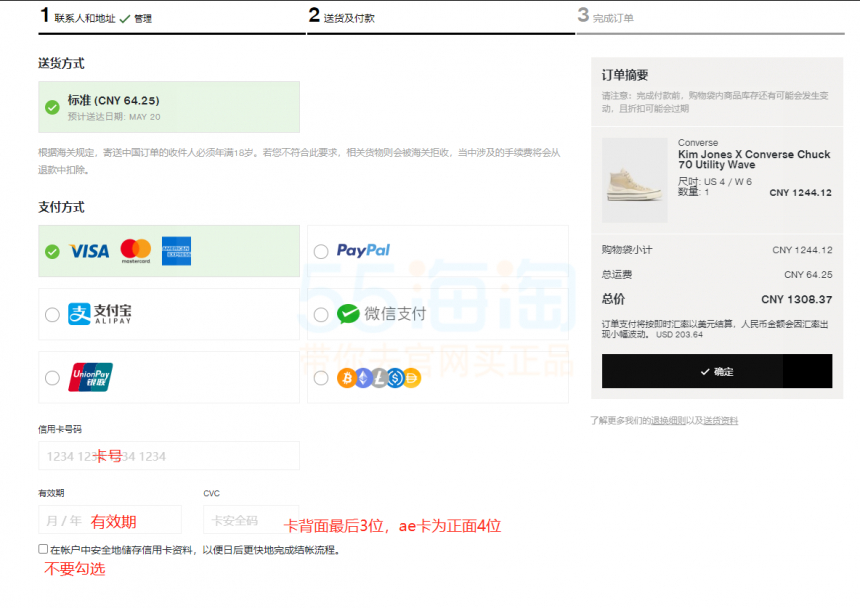This screenshot has width=860, height=608.
Task: Click the checkmark beside 联系人和地址
Action: 125,19
